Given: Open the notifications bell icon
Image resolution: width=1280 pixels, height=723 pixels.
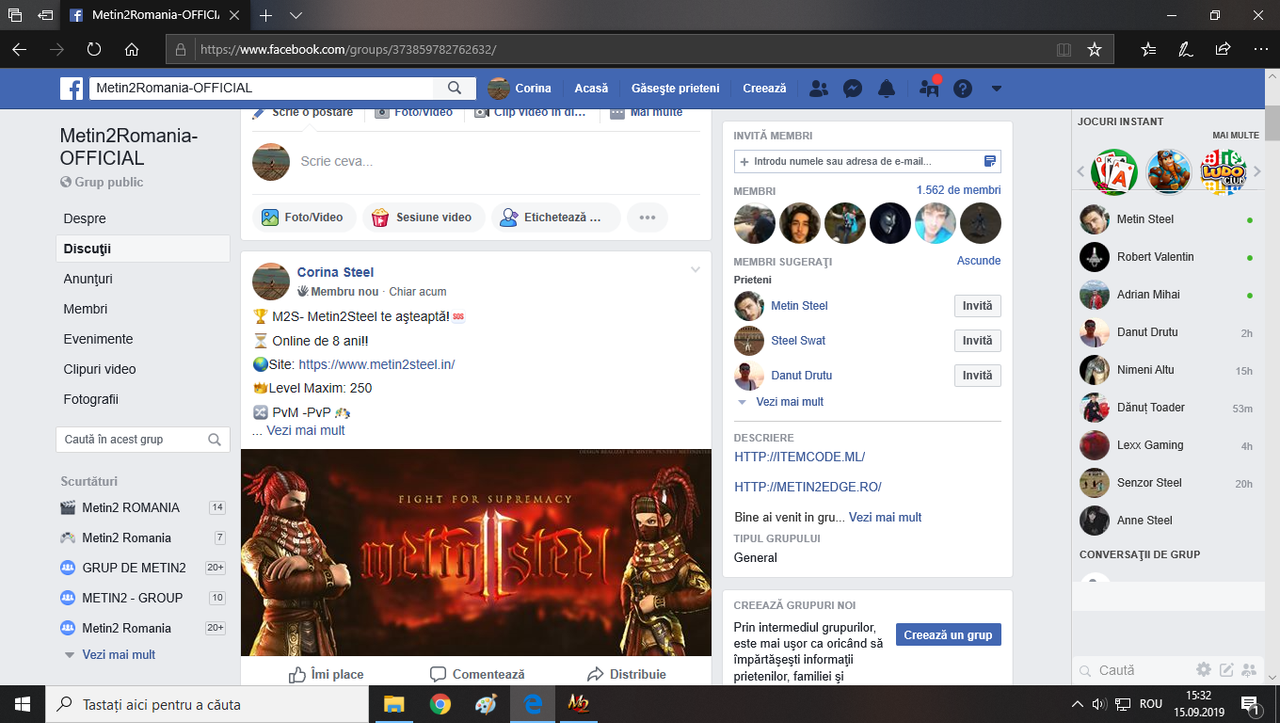Looking at the screenshot, I should click(x=886, y=88).
